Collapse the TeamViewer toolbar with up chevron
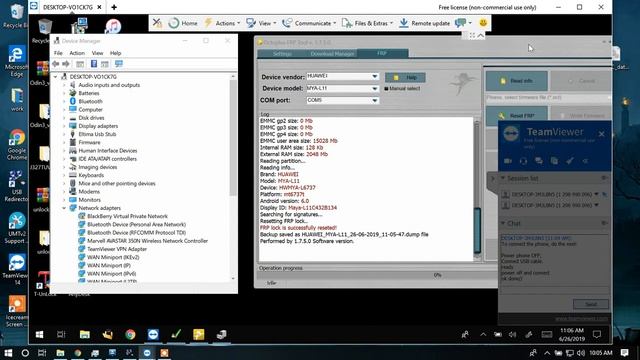 pos(481,36)
